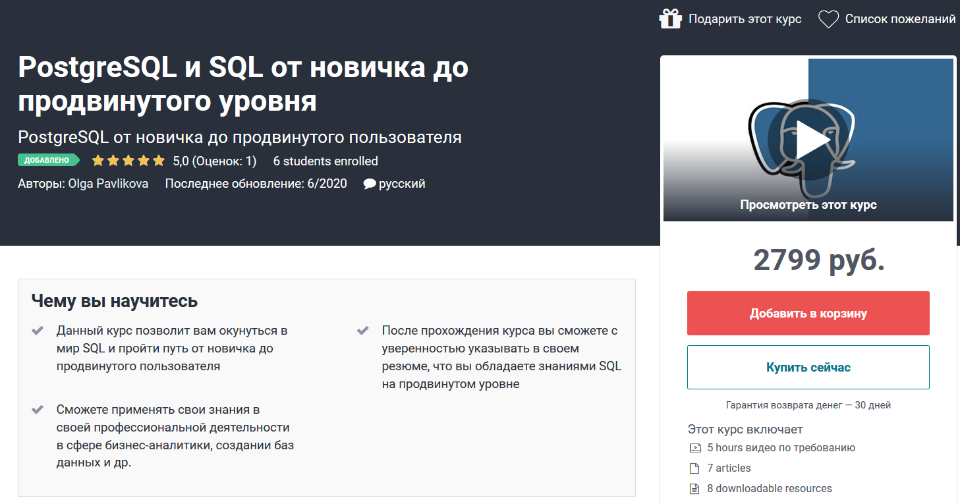
Task: Click the wishlist heart icon
Action: point(828,18)
